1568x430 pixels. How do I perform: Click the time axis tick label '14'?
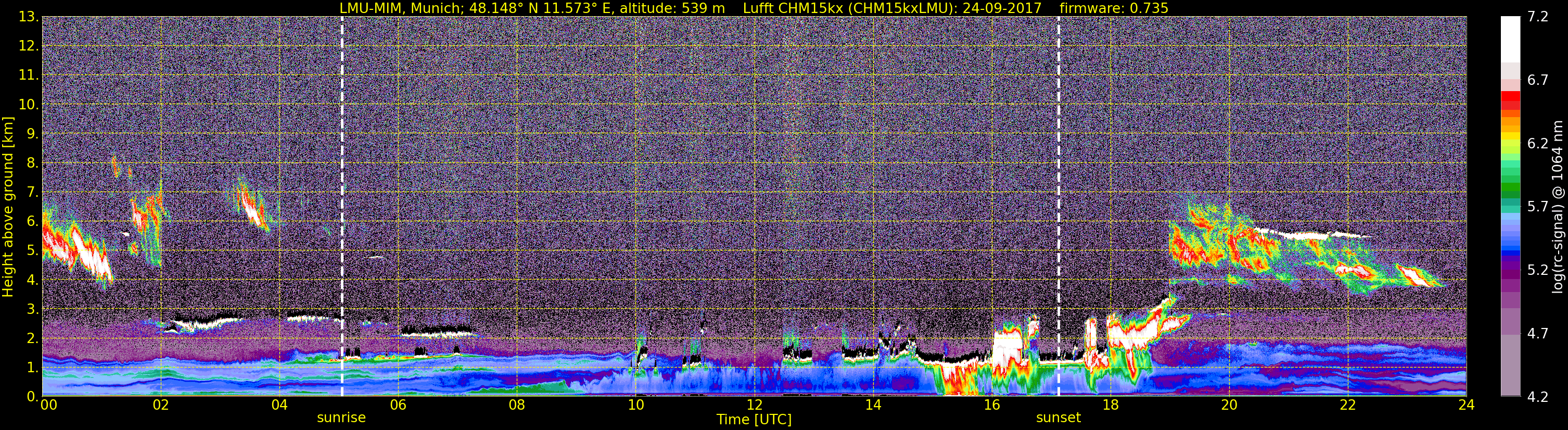(873, 406)
